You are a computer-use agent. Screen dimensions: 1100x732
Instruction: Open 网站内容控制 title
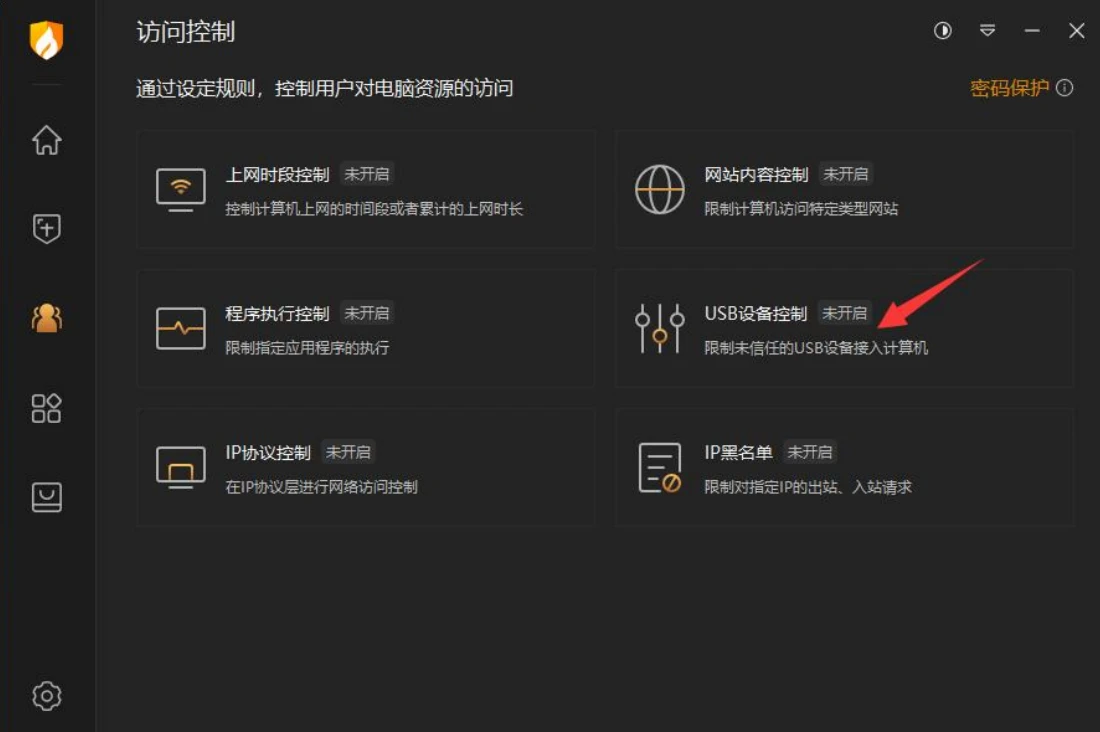[756, 175]
